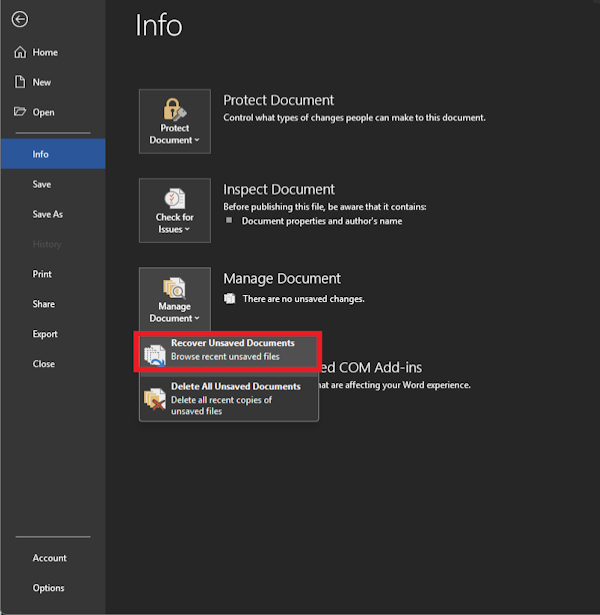This screenshot has width=600, height=615.
Task: Click the Check for Issues checklist icon
Action: tap(175, 198)
